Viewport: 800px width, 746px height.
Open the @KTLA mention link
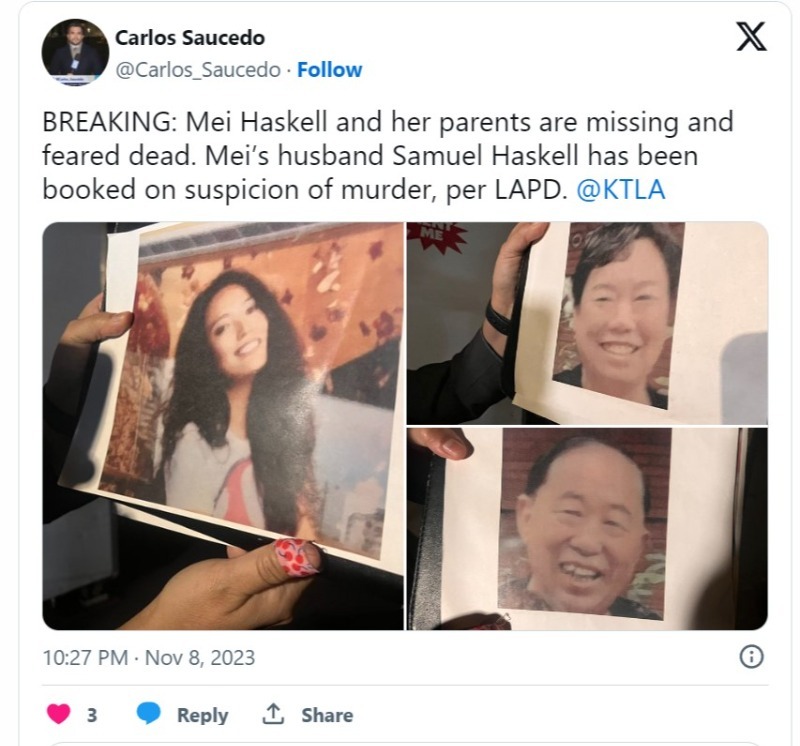click(x=621, y=190)
